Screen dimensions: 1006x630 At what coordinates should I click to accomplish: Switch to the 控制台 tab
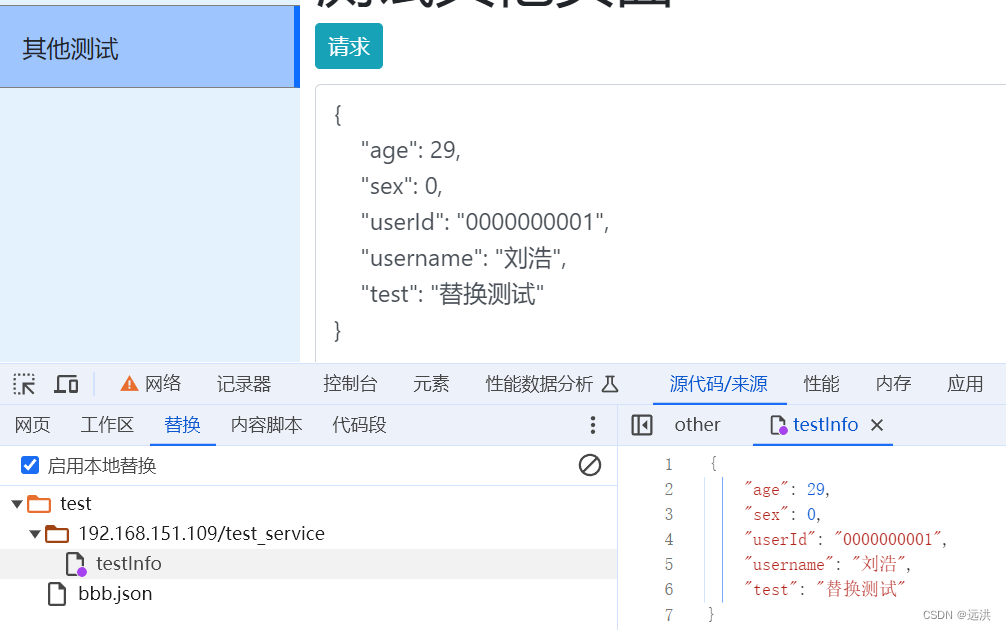(350, 384)
